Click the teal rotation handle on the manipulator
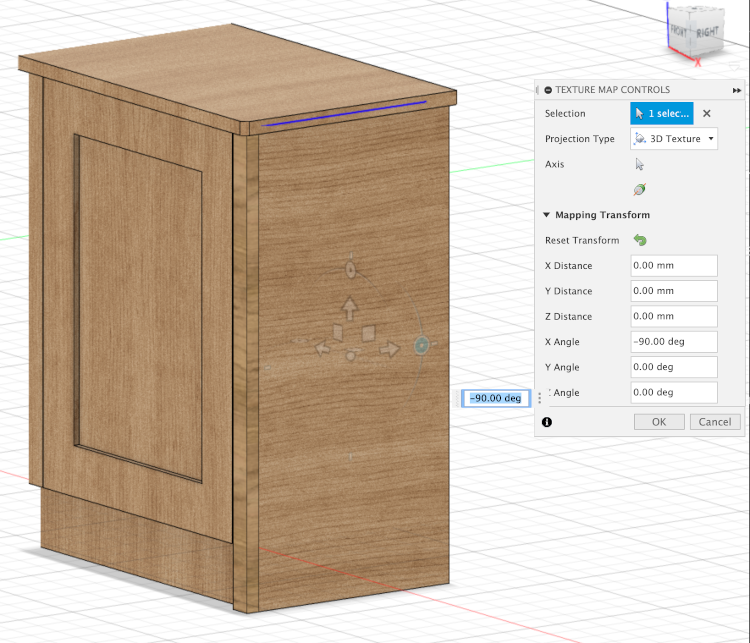Viewport: 750px width, 643px height. point(421,345)
